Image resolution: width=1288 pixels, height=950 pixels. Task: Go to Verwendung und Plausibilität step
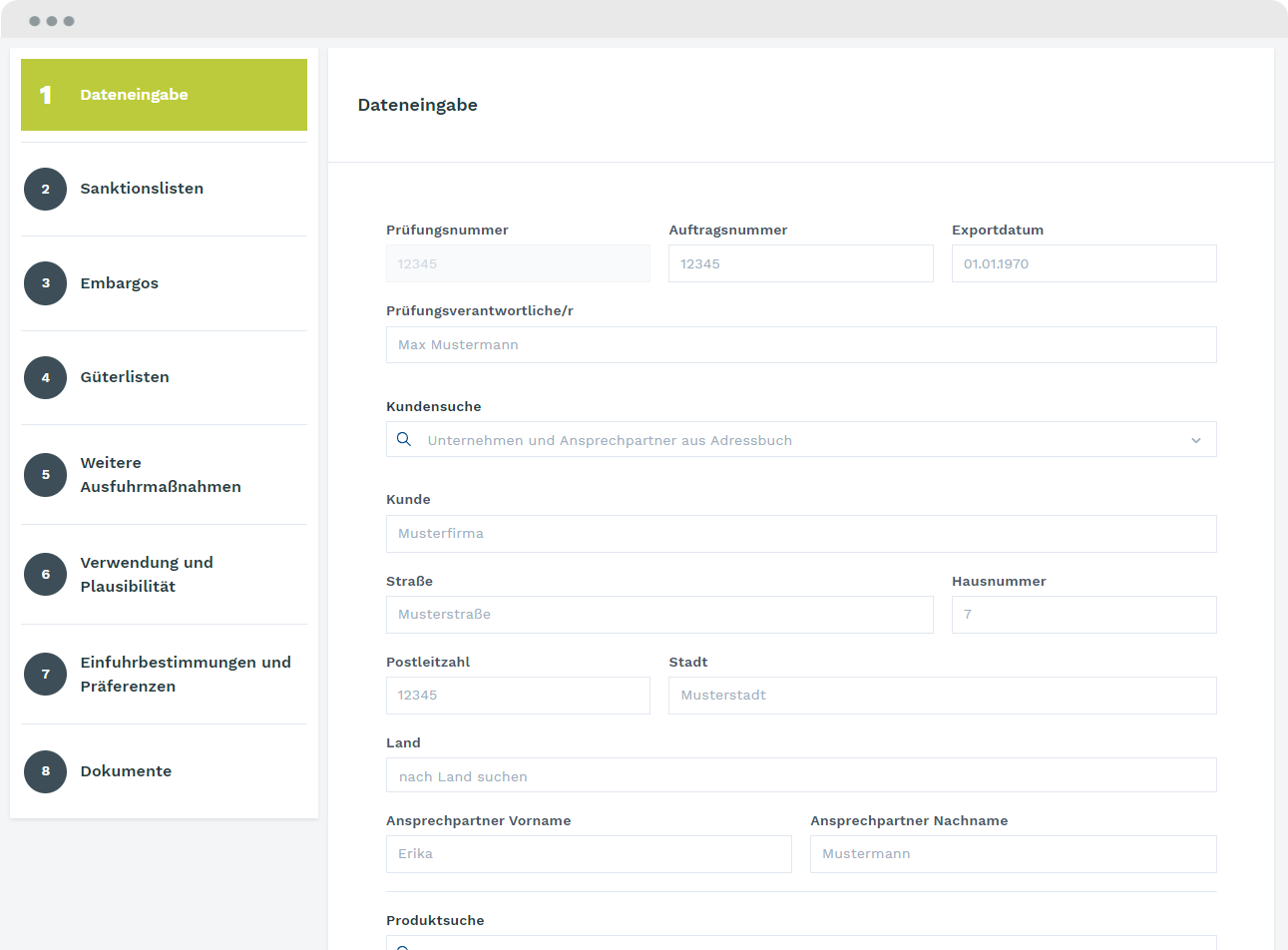tap(147, 575)
